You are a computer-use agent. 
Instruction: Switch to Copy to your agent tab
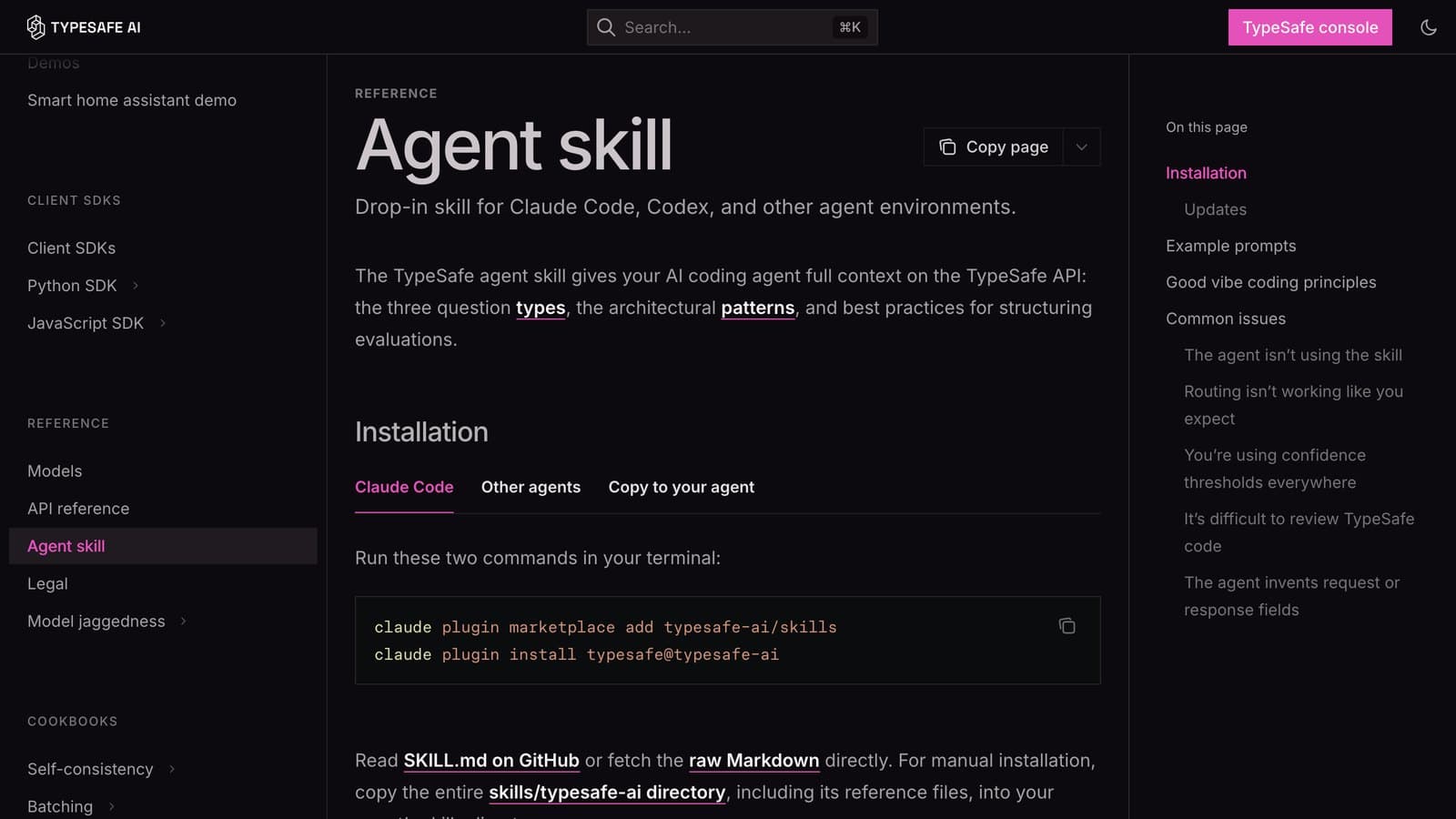point(682,487)
